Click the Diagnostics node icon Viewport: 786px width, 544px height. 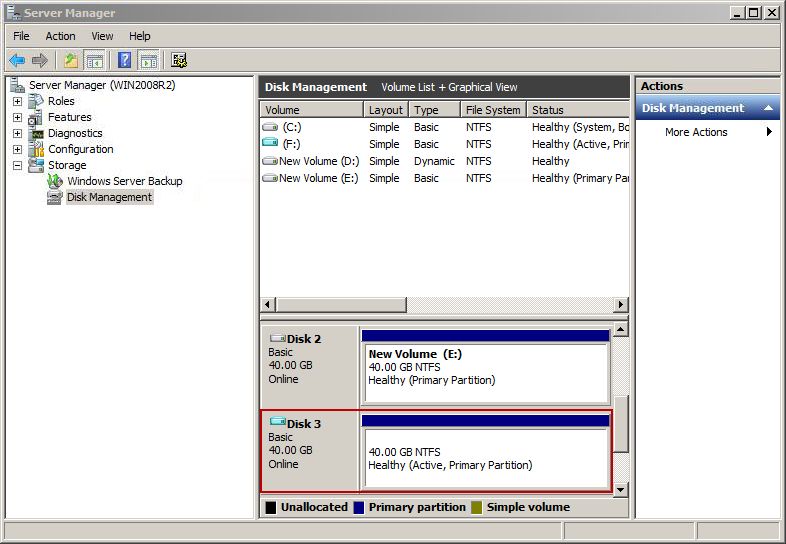[37, 134]
